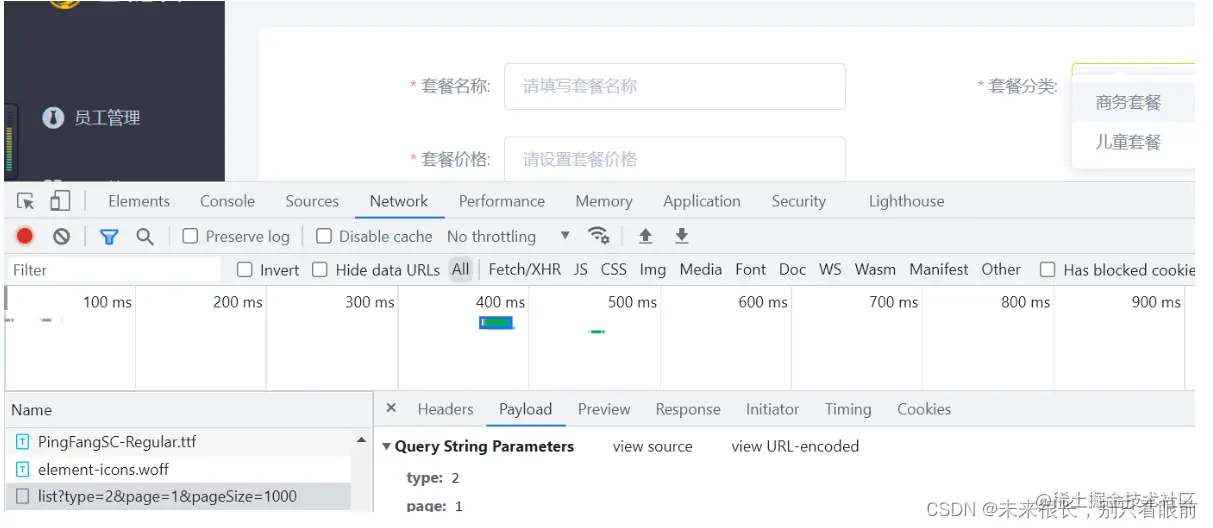Switch to the Console tab
Screen dimensions: 1213x528
(227, 201)
